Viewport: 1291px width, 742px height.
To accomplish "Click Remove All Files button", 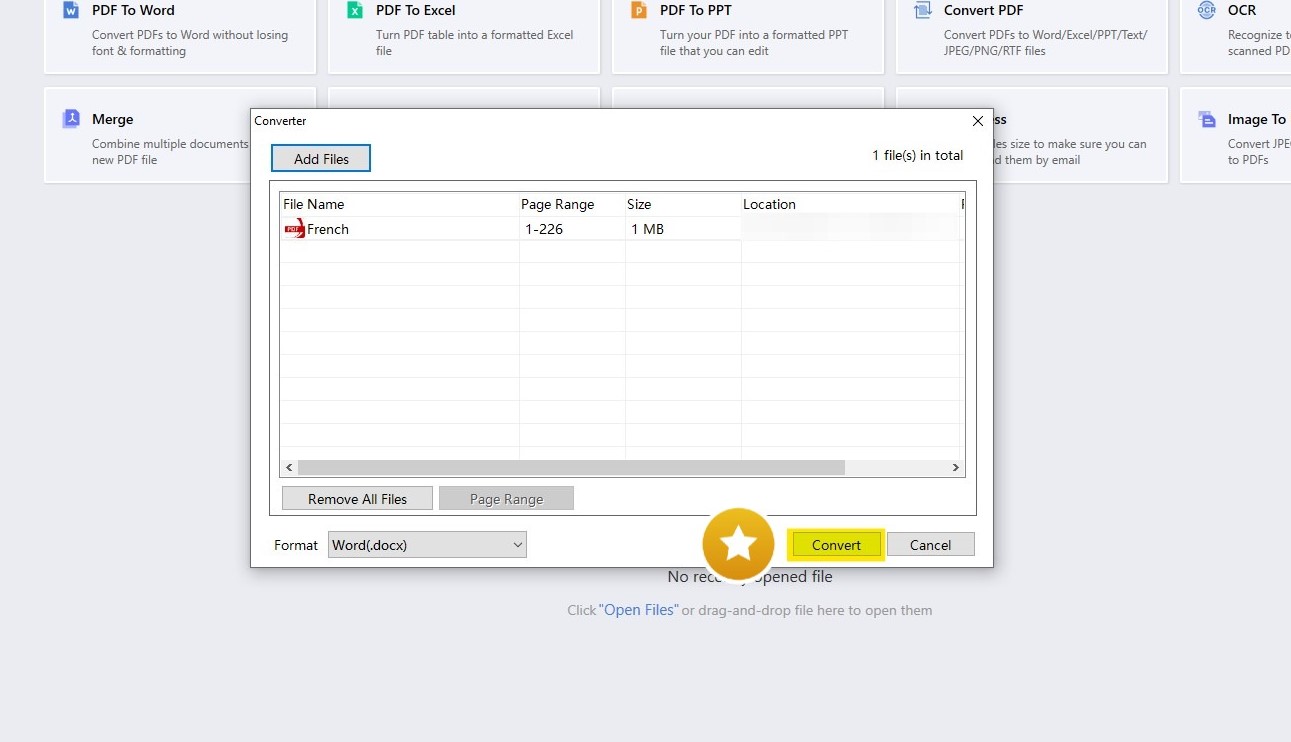I will pyautogui.click(x=357, y=499).
